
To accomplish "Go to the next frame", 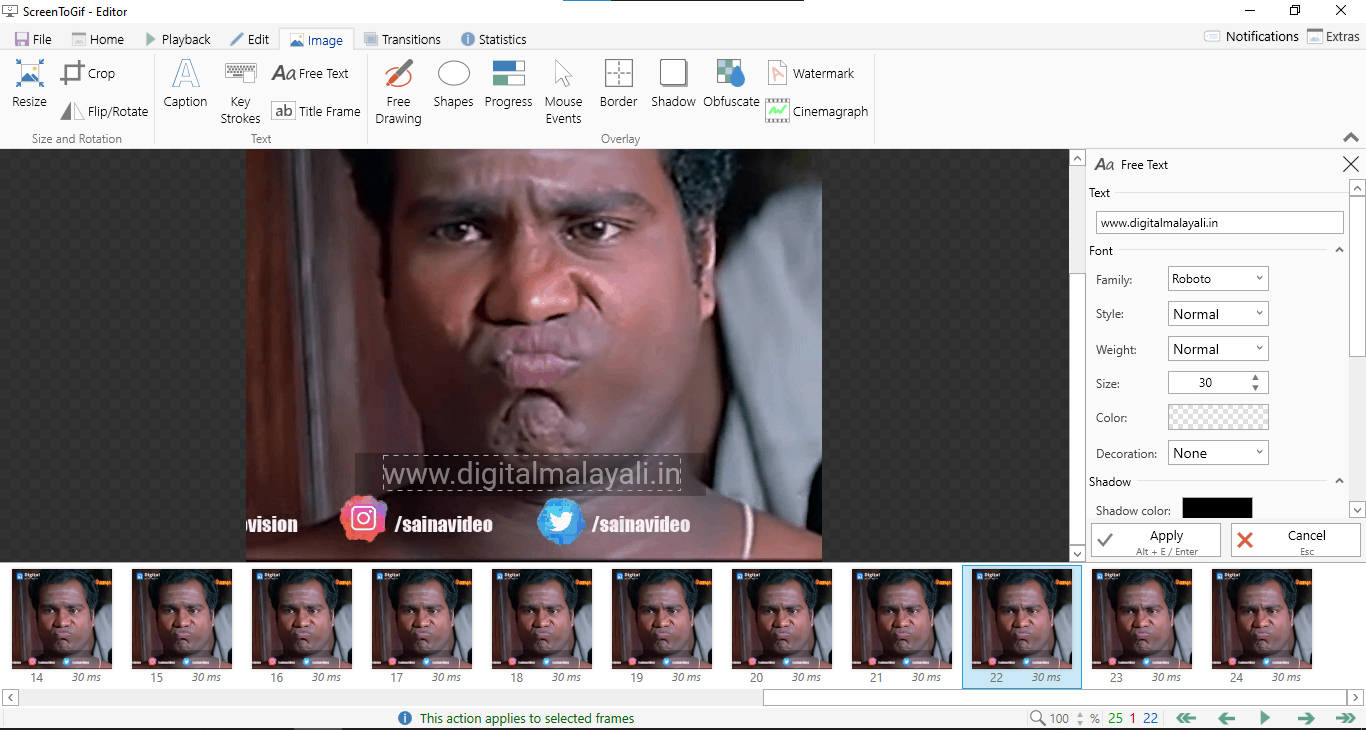I will [1305, 718].
